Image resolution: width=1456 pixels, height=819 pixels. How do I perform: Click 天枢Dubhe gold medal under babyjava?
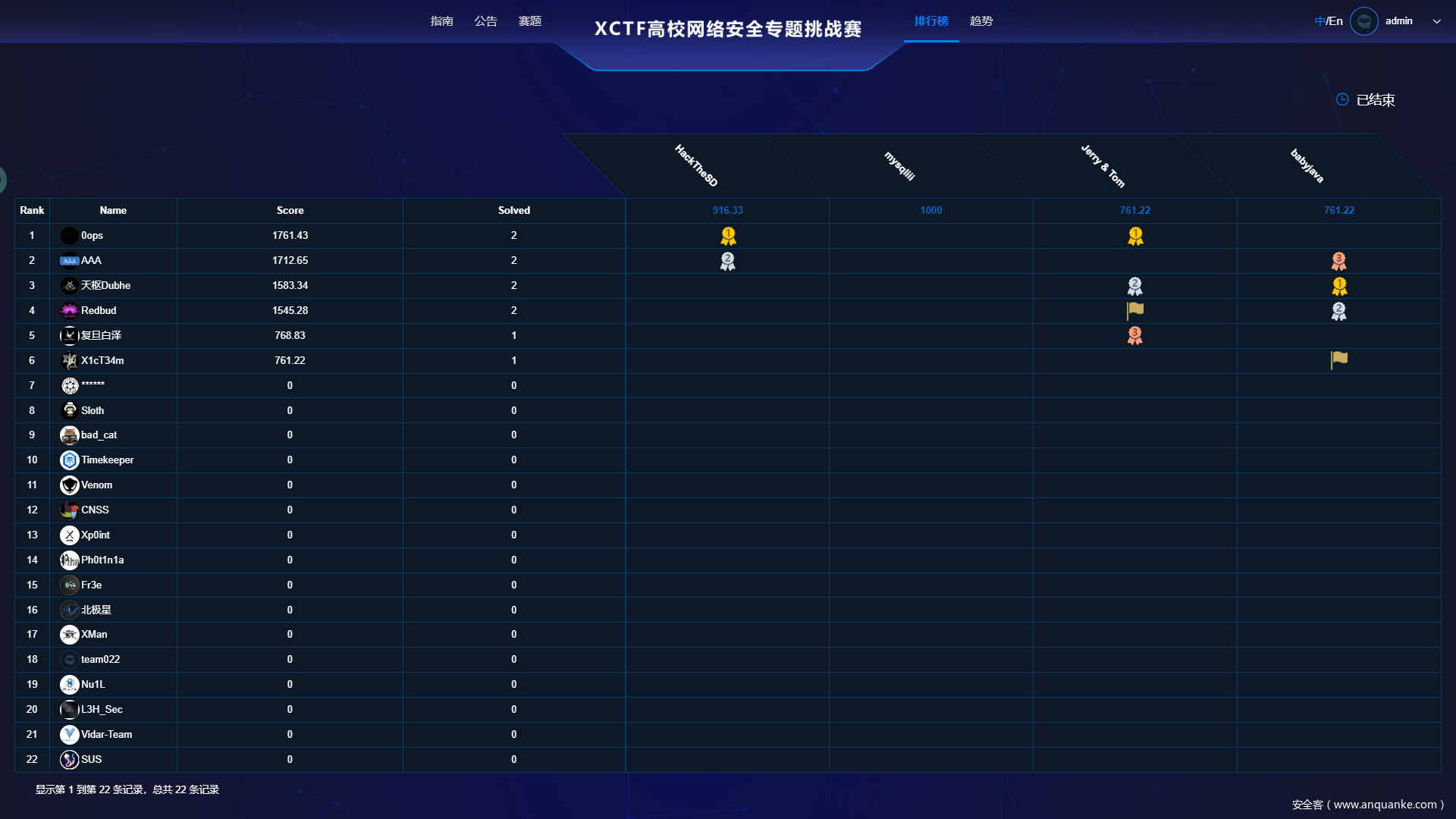[1339, 286]
